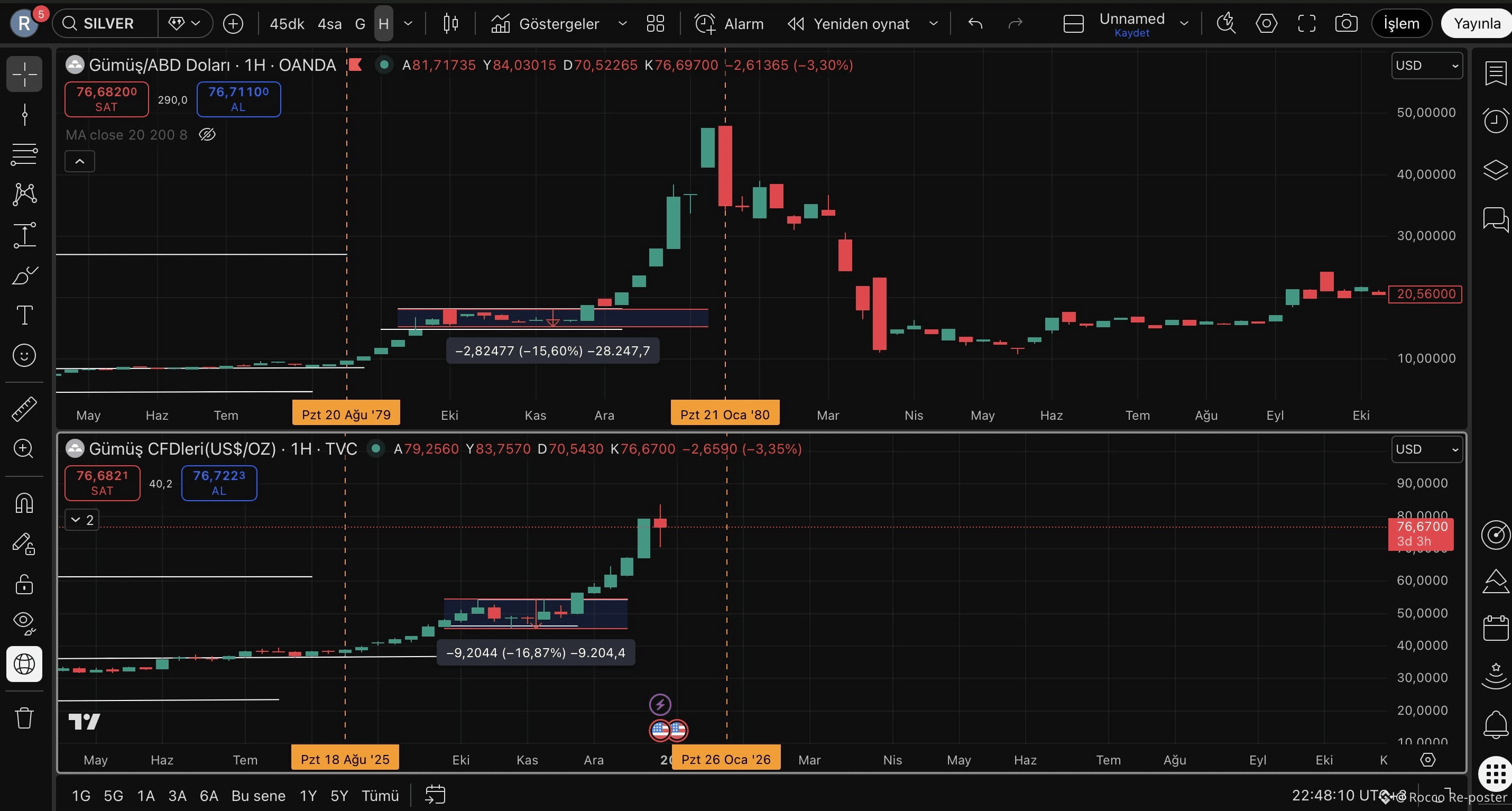Select the Text annotation tool
The width and height of the screenshot is (1512, 811).
pyautogui.click(x=24, y=315)
